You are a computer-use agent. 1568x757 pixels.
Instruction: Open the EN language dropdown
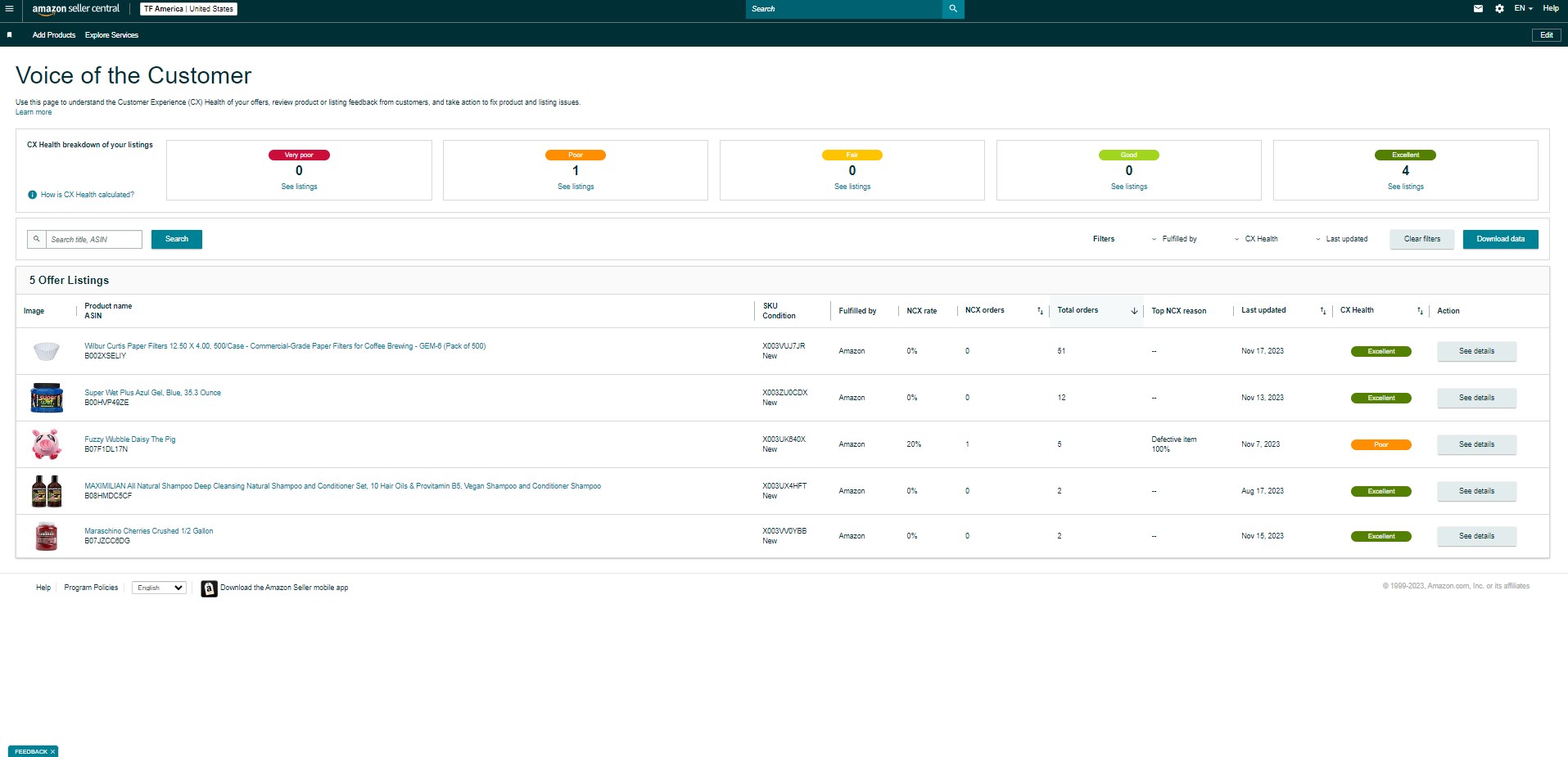[1523, 8]
